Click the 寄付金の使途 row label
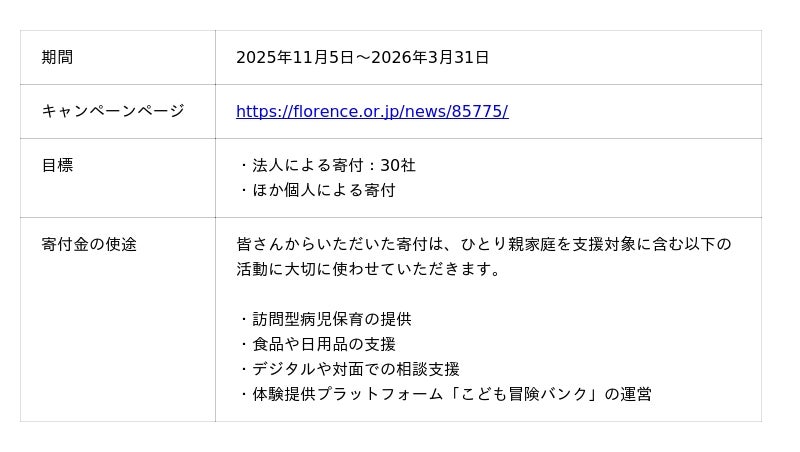The image size is (800, 452). [x=89, y=244]
